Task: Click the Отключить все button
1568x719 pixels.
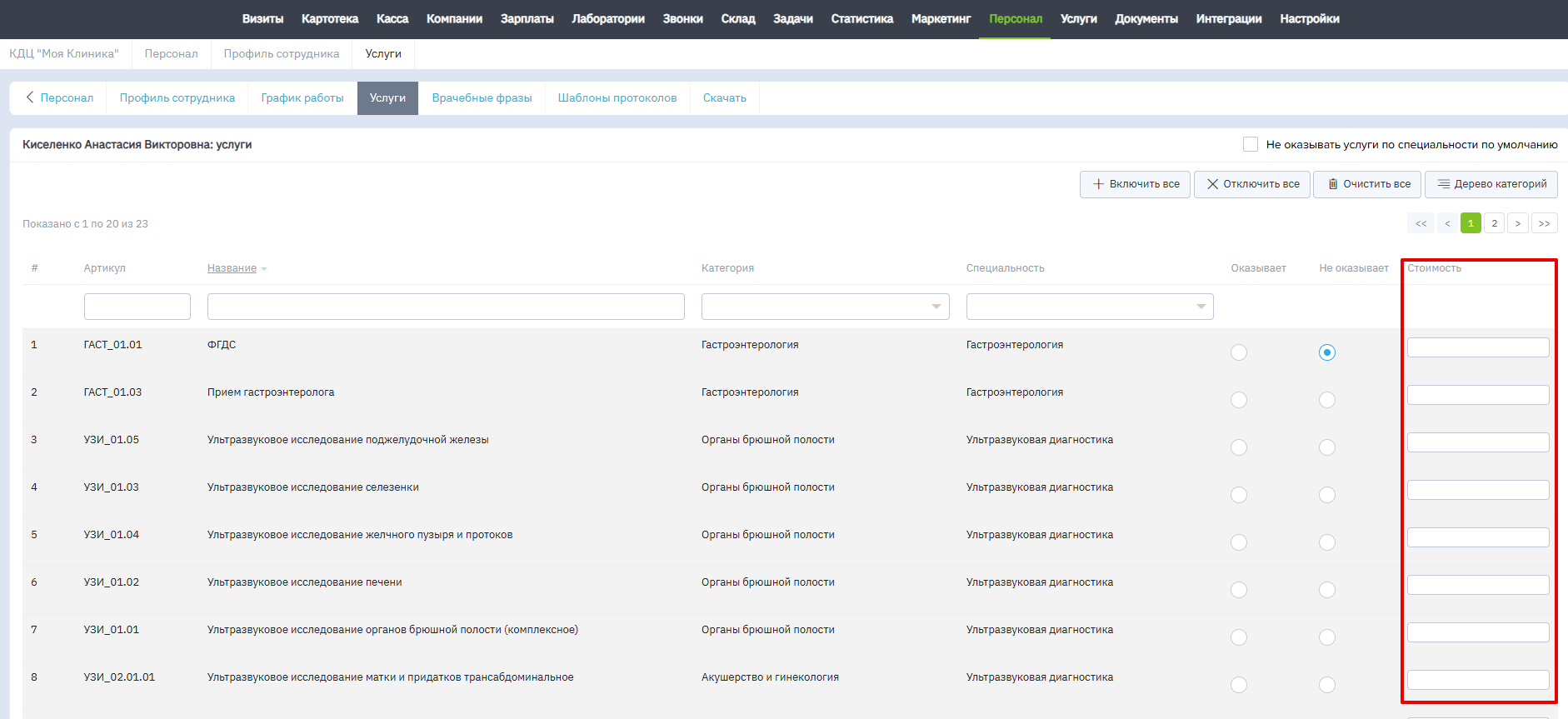Action: coord(1252,184)
